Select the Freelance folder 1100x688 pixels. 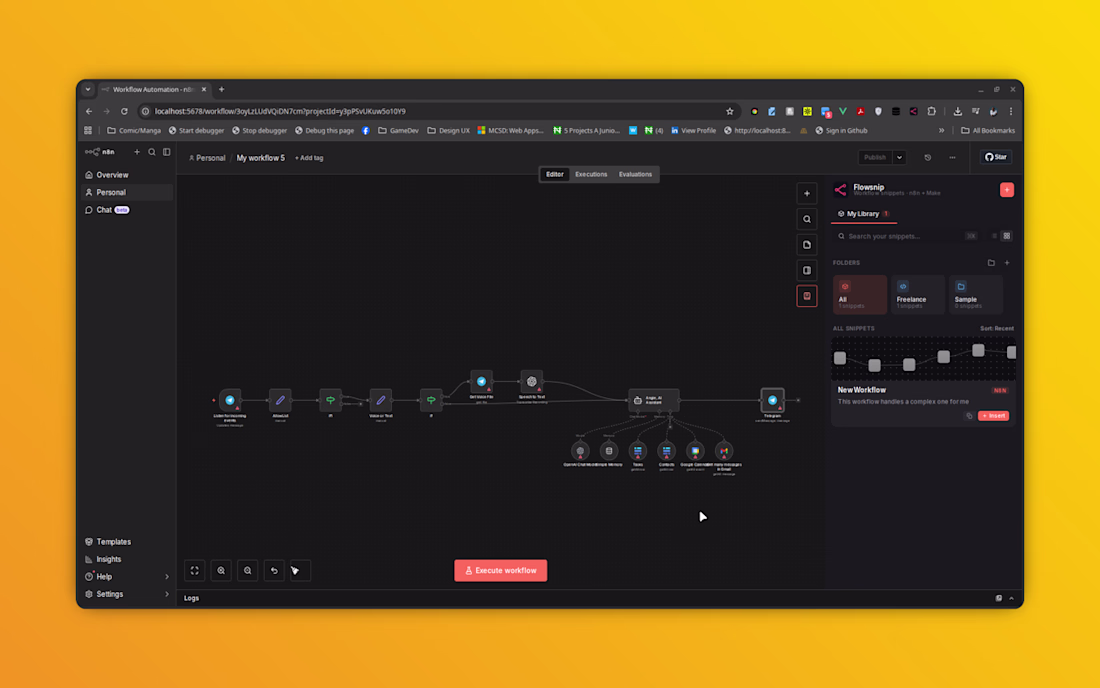point(918,295)
